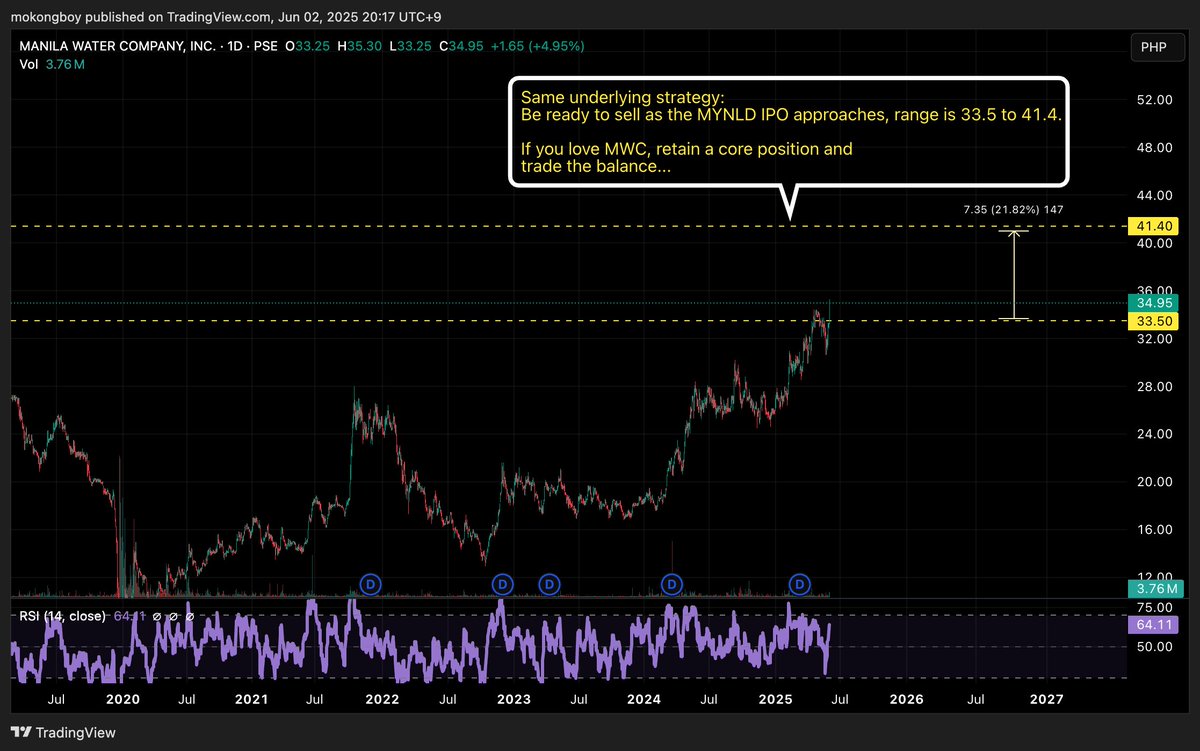Click the Vol 3.76M volume label
The height and width of the screenshot is (751, 1200).
coord(52,64)
